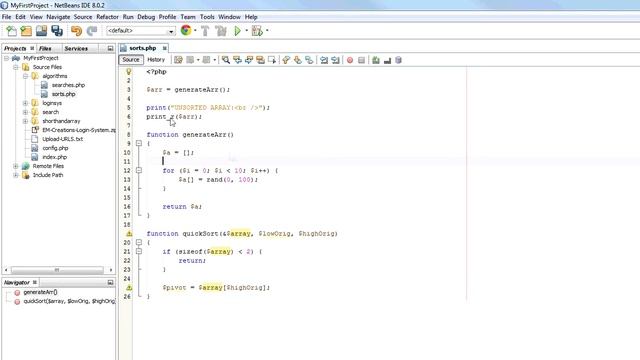
Task: Click the Previous Bookmark icon
Action: click(x=286, y=60)
